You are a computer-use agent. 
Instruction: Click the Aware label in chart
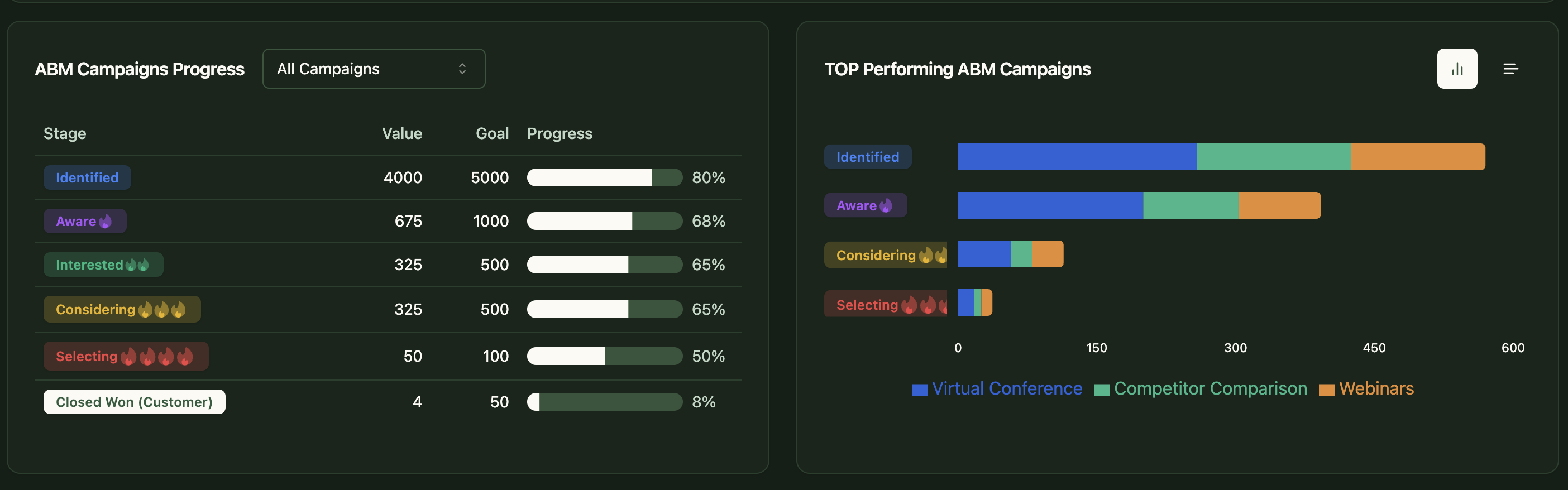point(865,206)
